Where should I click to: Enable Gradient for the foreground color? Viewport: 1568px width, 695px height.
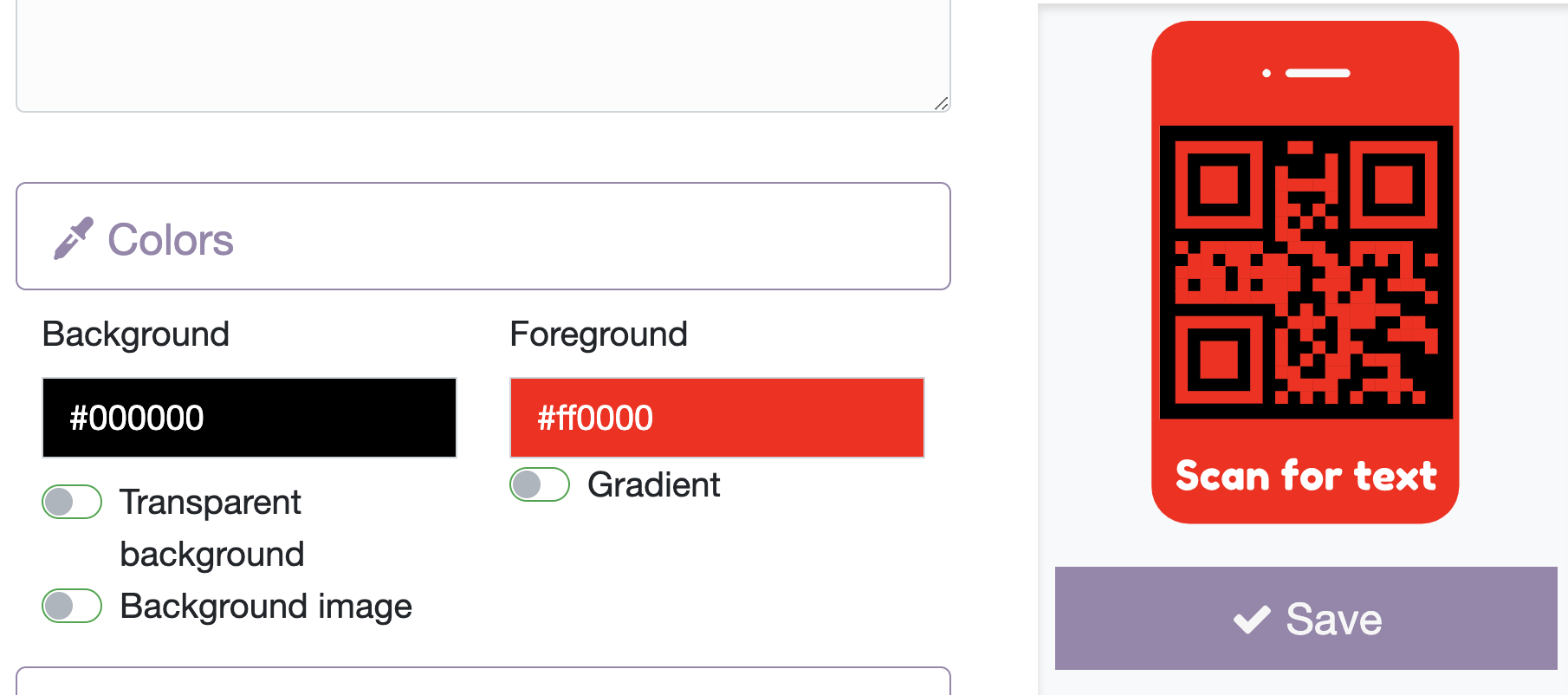click(x=539, y=484)
